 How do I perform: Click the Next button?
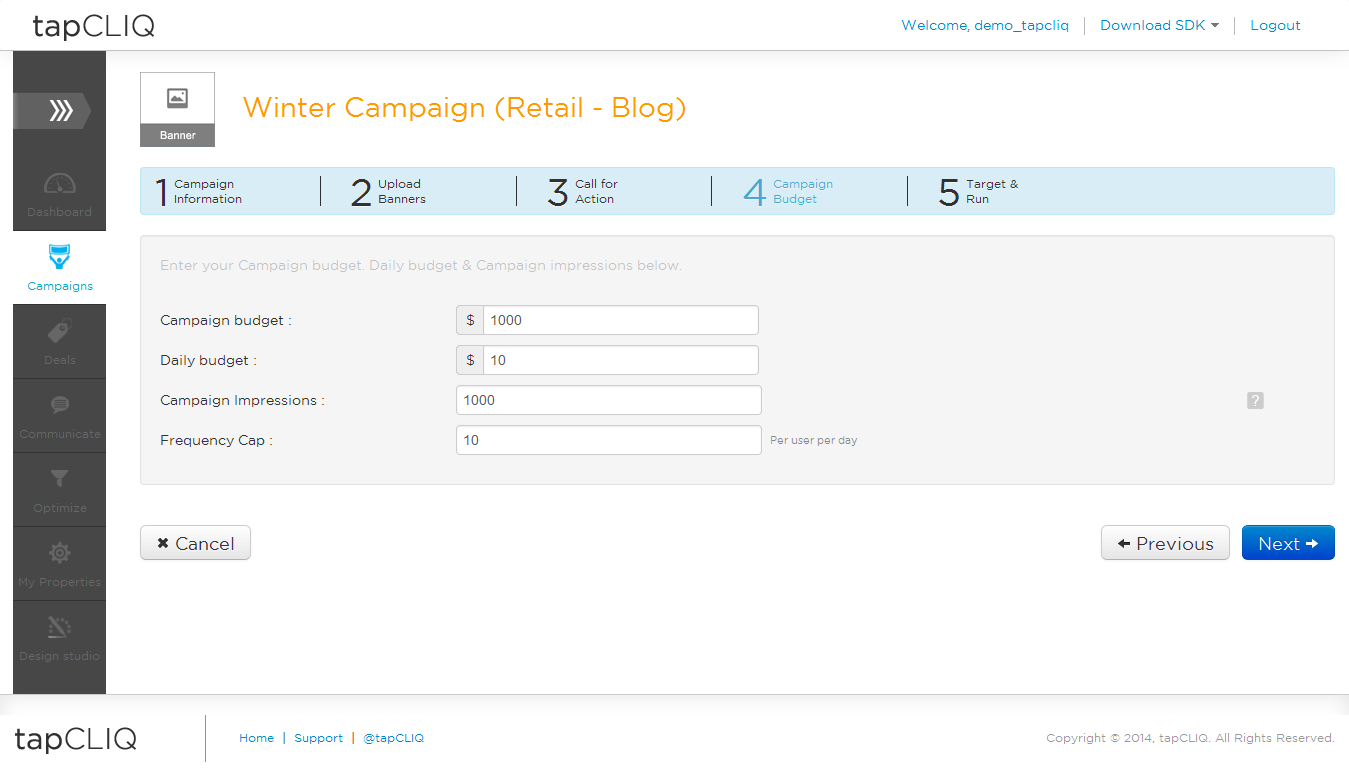[1288, 543]
